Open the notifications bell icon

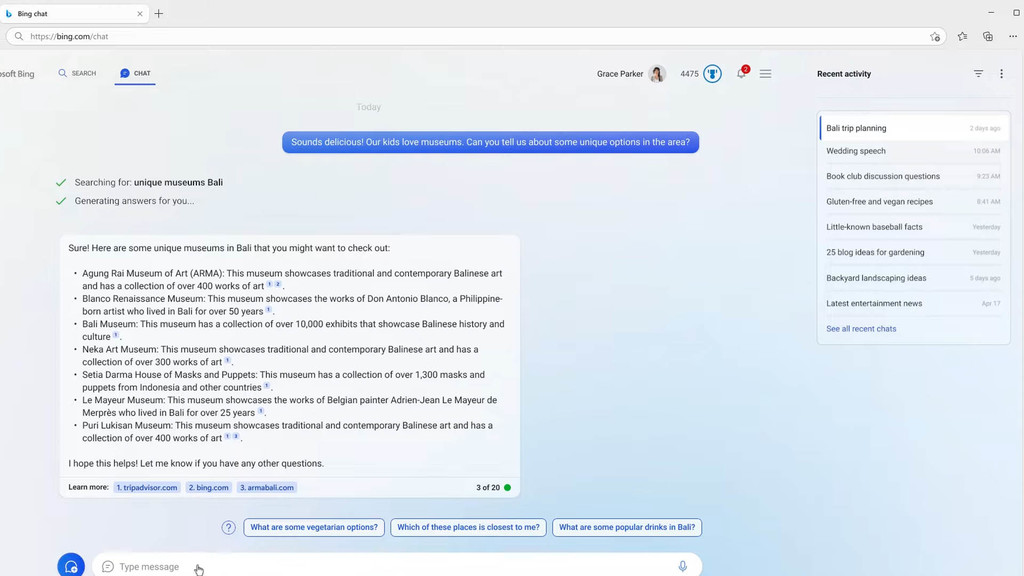pos(741,74)
